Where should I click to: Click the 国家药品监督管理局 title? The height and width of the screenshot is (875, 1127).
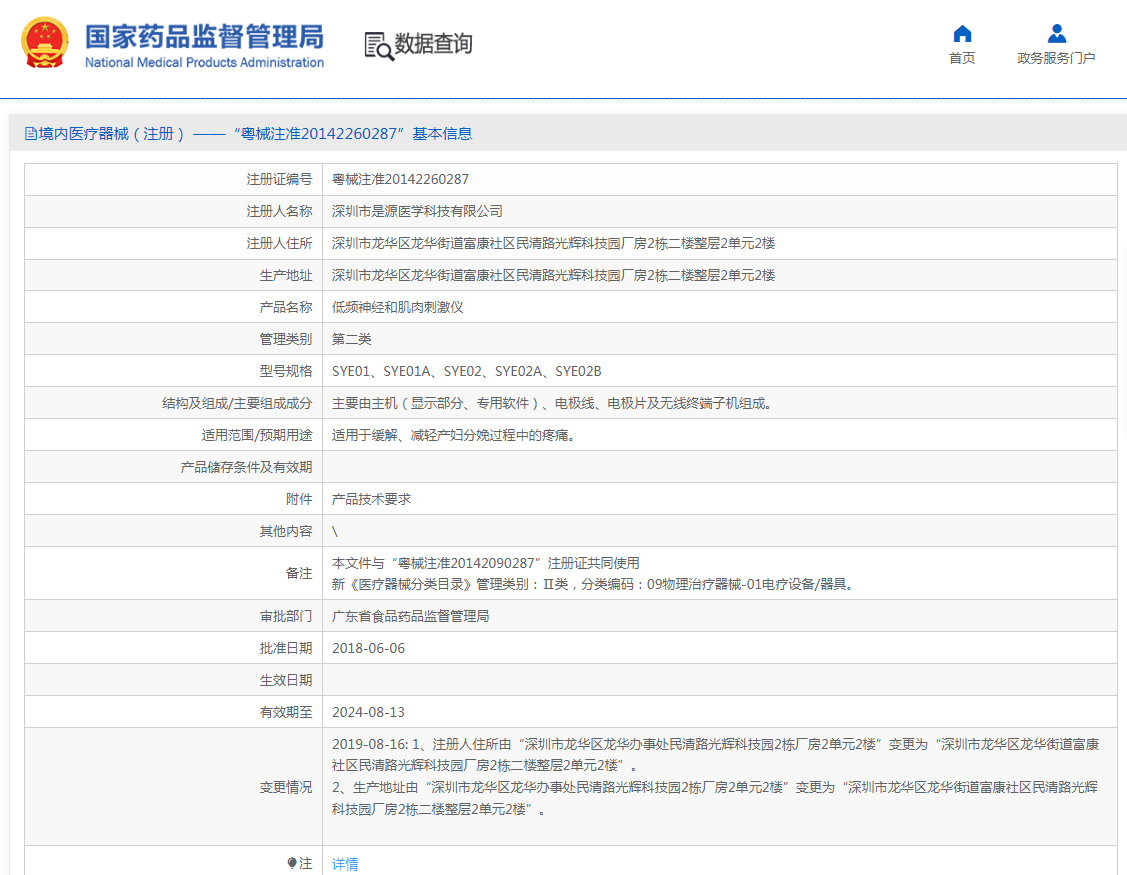(204, 36)
